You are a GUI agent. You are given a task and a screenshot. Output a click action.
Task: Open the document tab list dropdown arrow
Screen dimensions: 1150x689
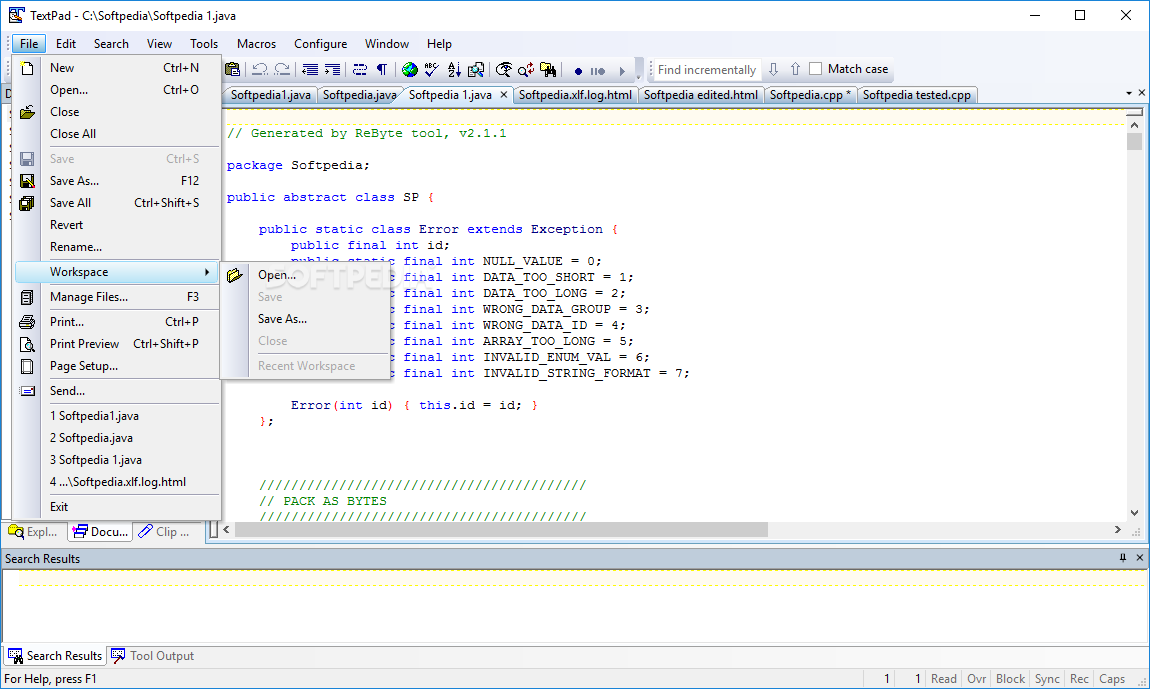coord(1129,93)
